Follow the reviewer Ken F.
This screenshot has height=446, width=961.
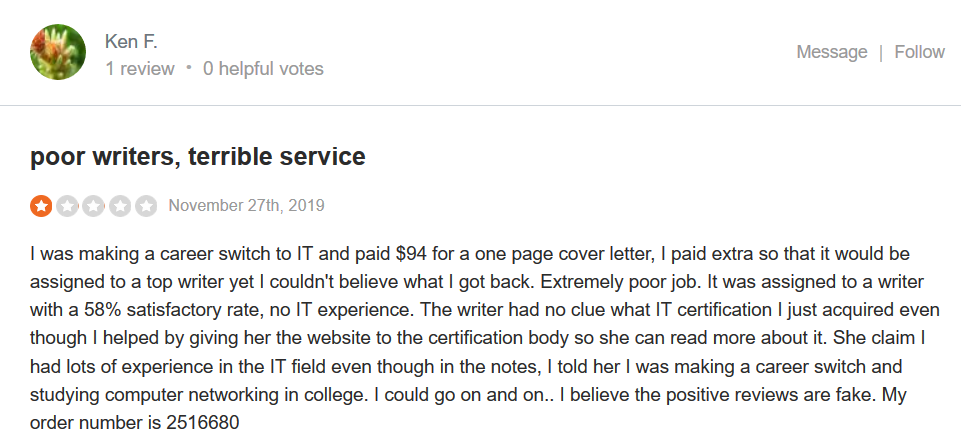tap(919, 52)
